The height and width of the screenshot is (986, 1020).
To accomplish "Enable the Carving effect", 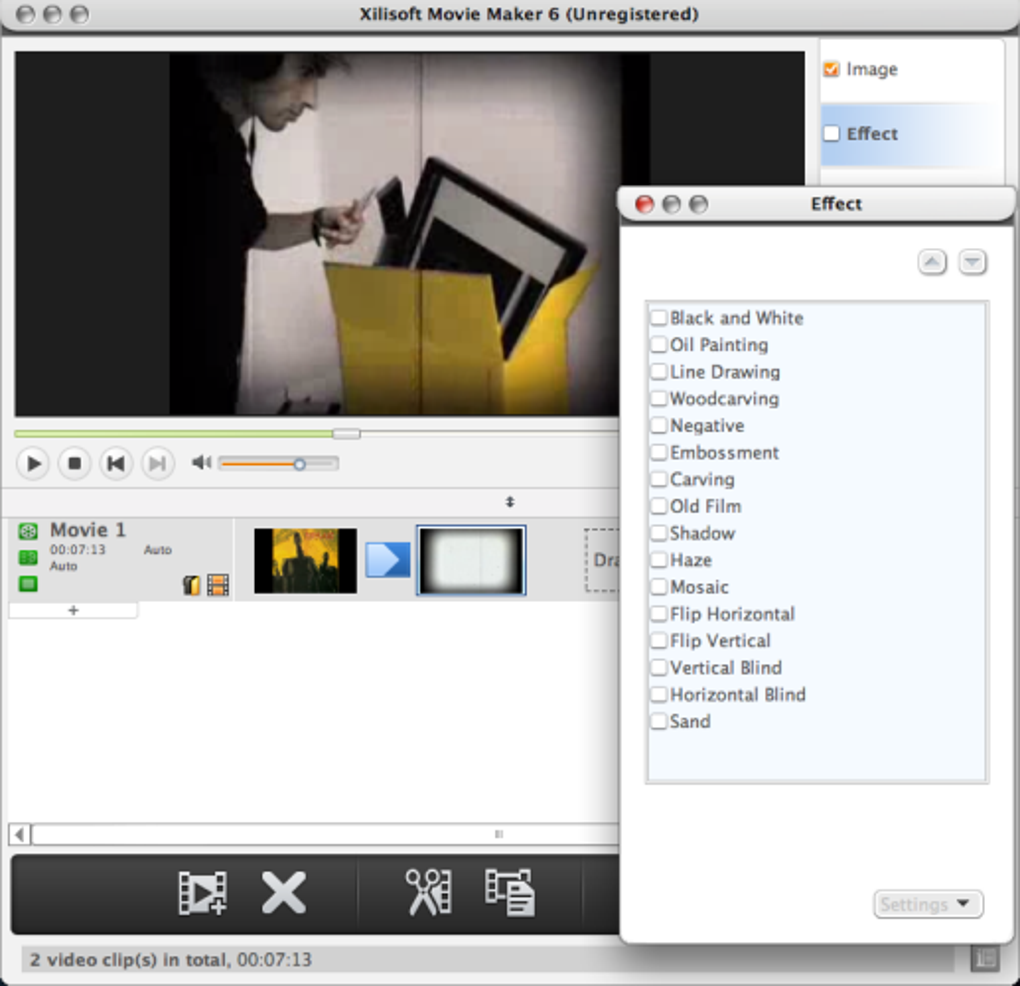I will [x=659, y=479].
